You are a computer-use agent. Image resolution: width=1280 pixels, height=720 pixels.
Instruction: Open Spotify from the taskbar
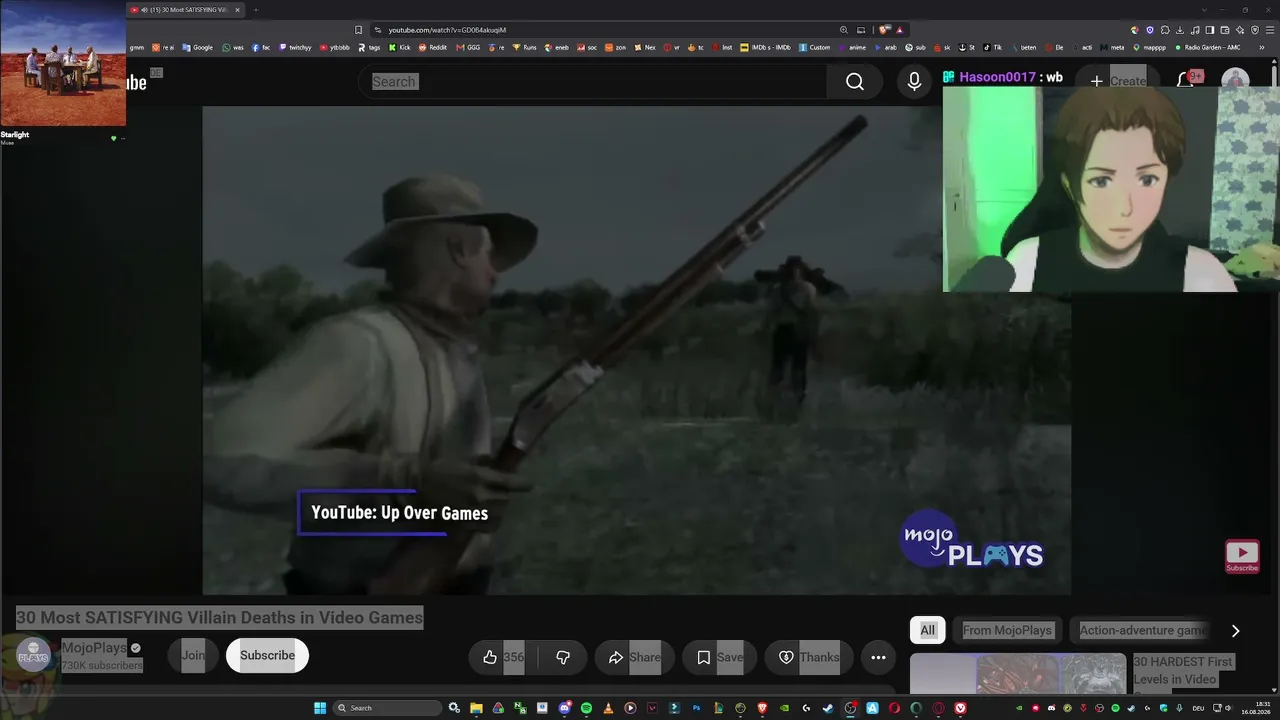(x=586, y=708)
